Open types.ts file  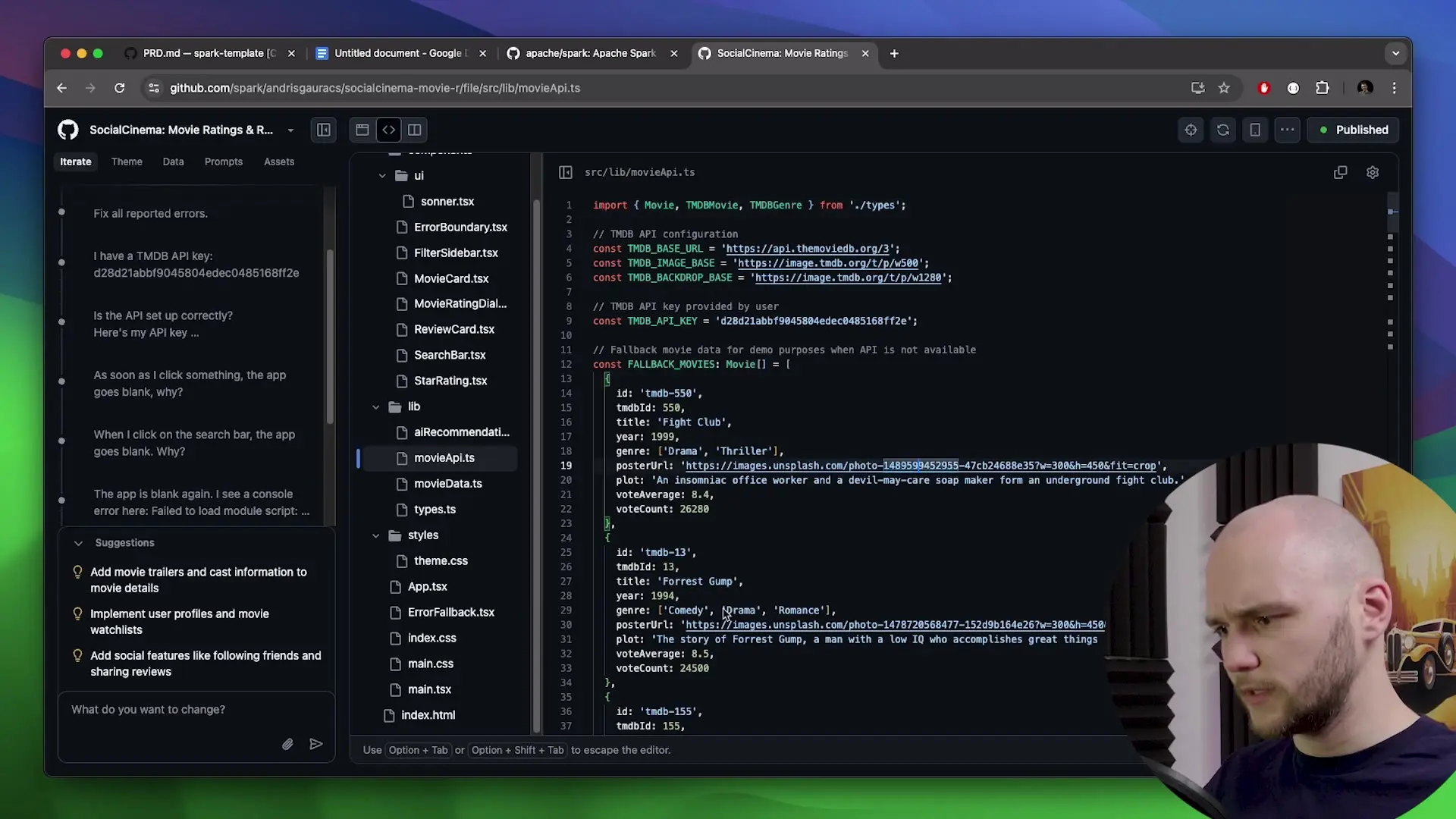[x=435, y=510]
